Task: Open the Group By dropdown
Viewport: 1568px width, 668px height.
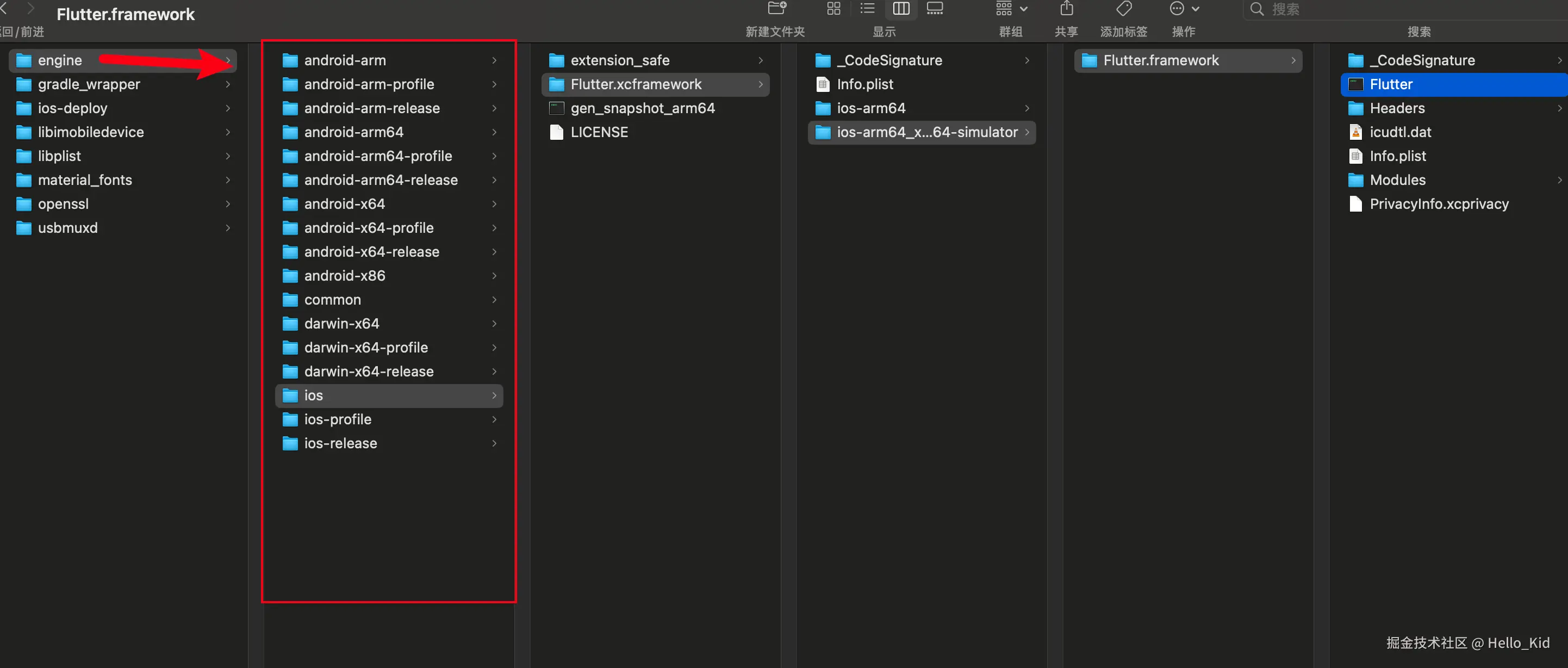Action: coord(1011,9)
